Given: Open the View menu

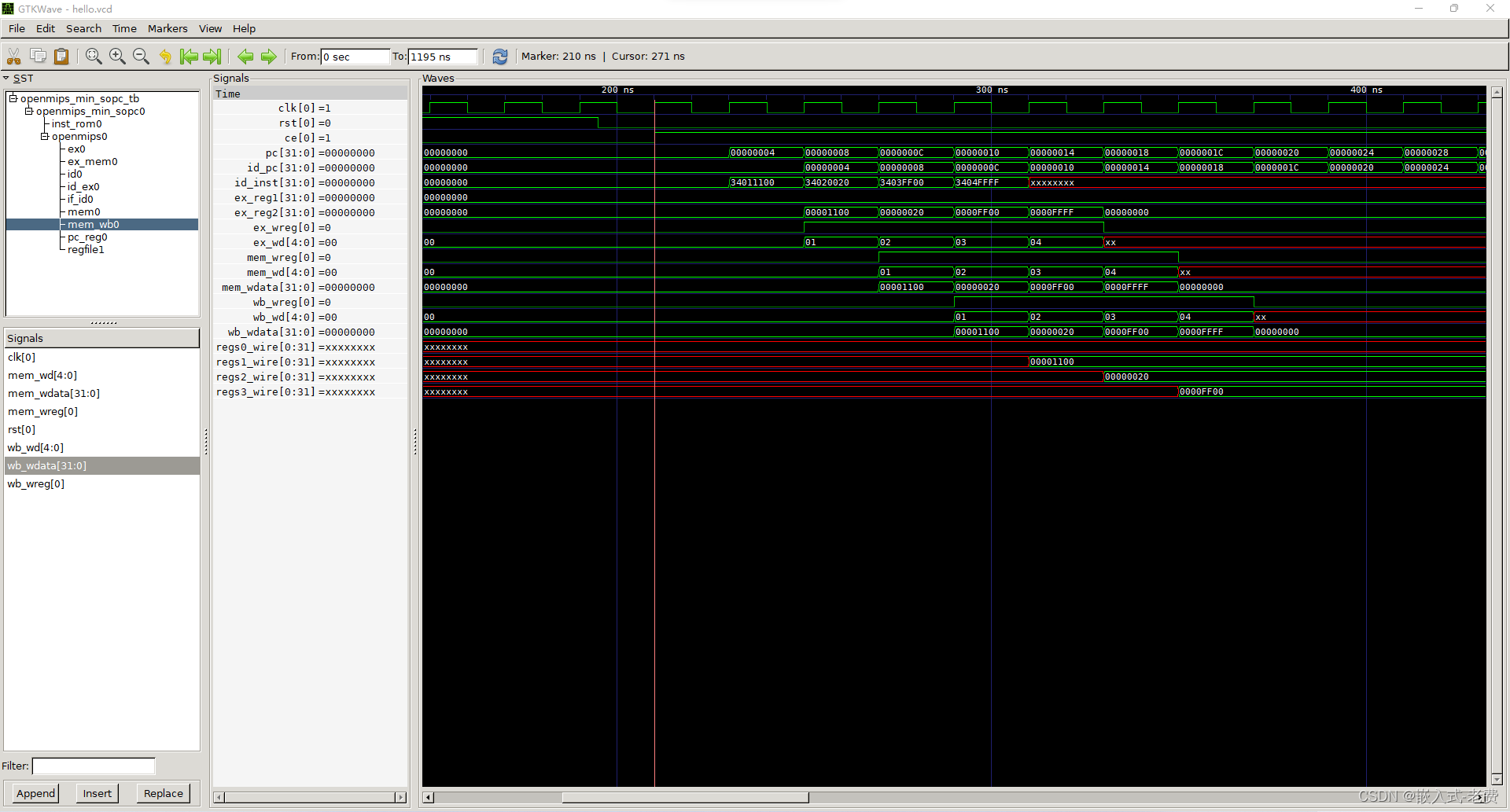Looking at the screenshot, I should tap(210, 28).
